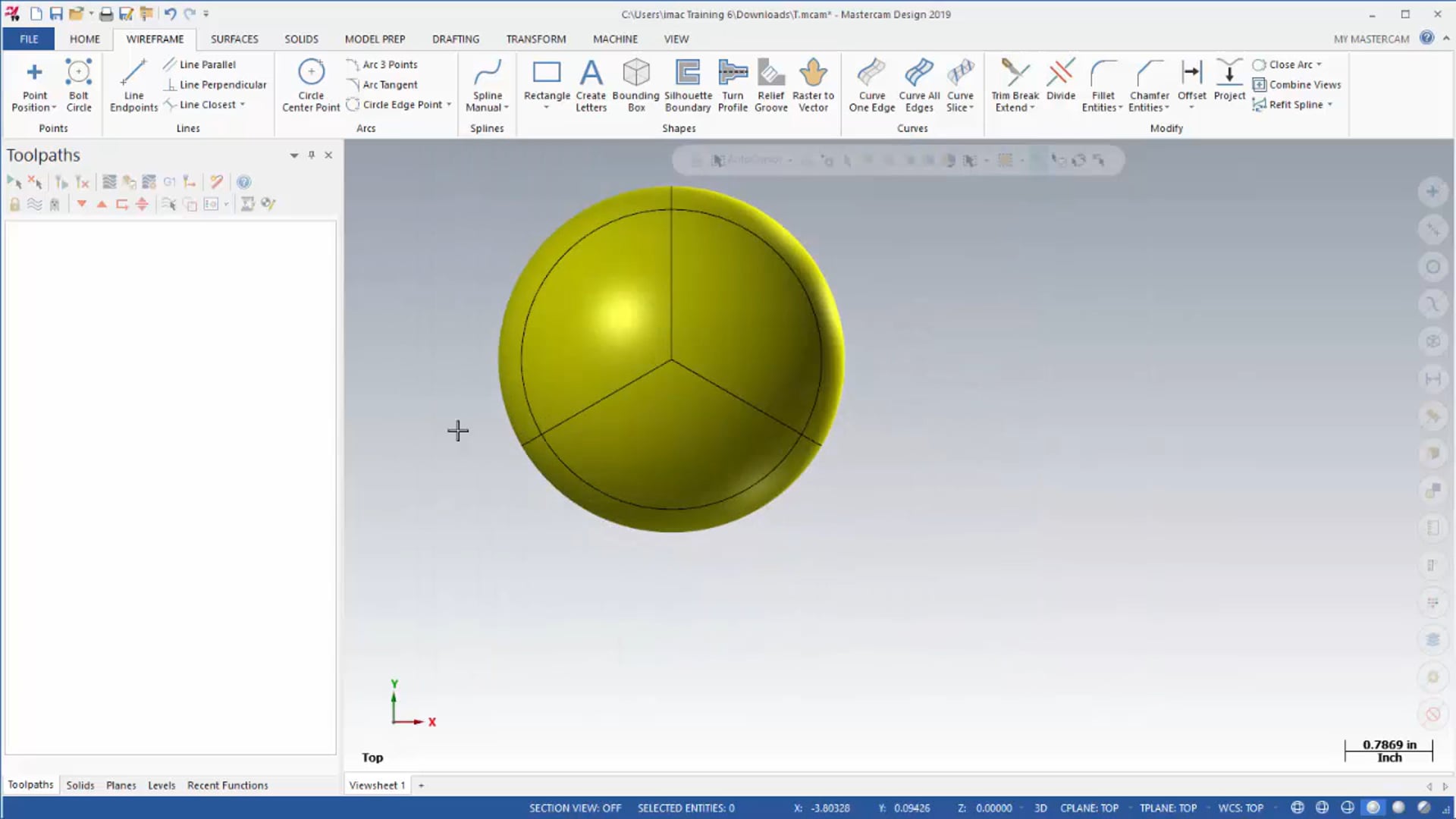
Task: Select Recent Functions panel tab
Action: [x=227, y=785]
